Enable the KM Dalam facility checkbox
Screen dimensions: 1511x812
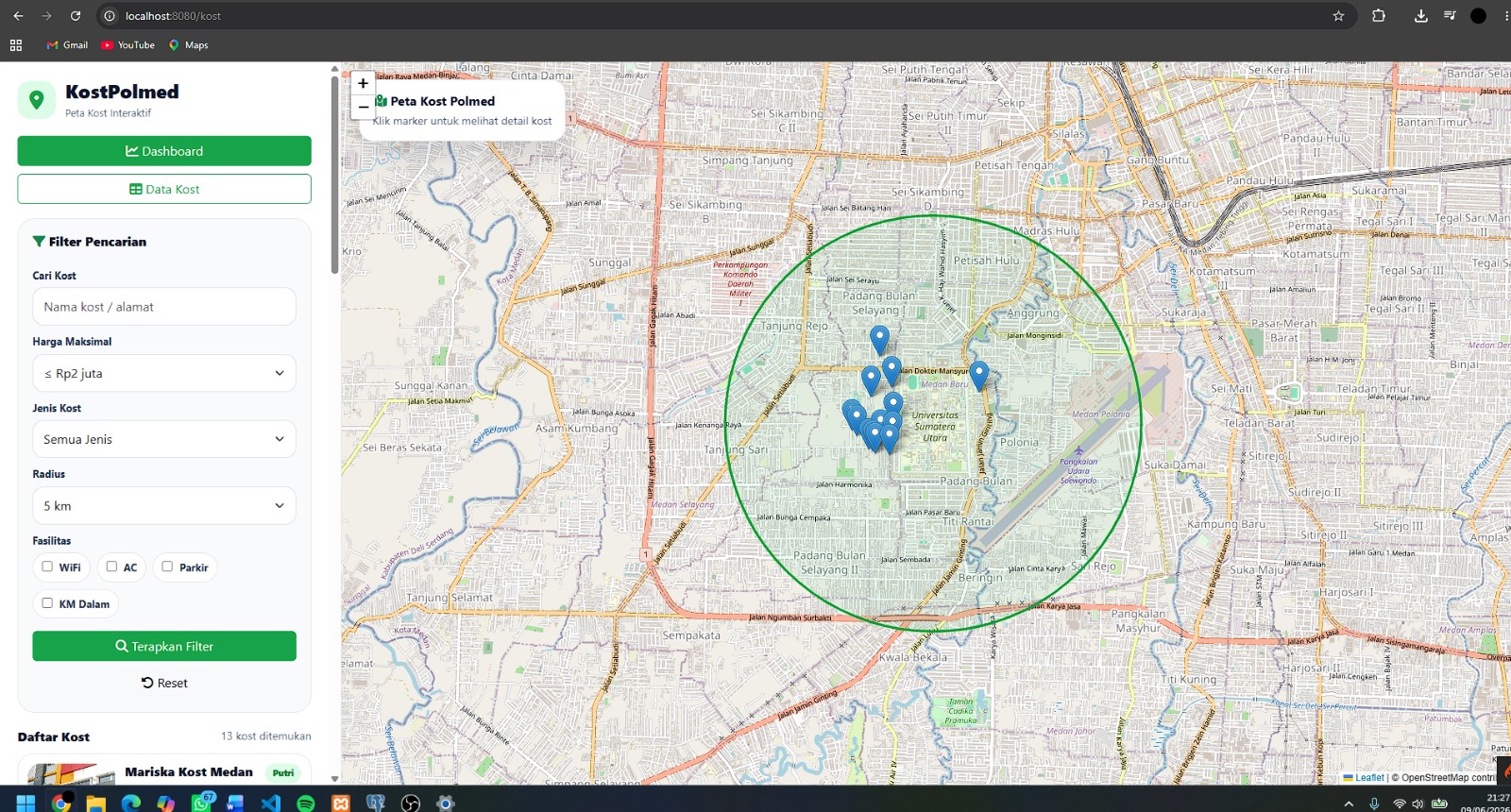coord(47,603)
